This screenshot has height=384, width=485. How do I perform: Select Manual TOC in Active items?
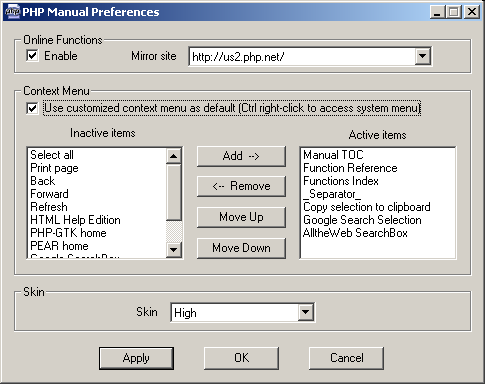(333, 155)
